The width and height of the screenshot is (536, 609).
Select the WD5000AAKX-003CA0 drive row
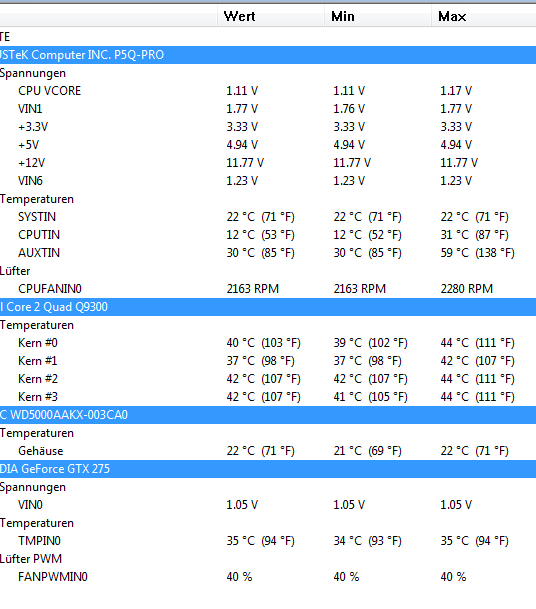pos(268,415)
